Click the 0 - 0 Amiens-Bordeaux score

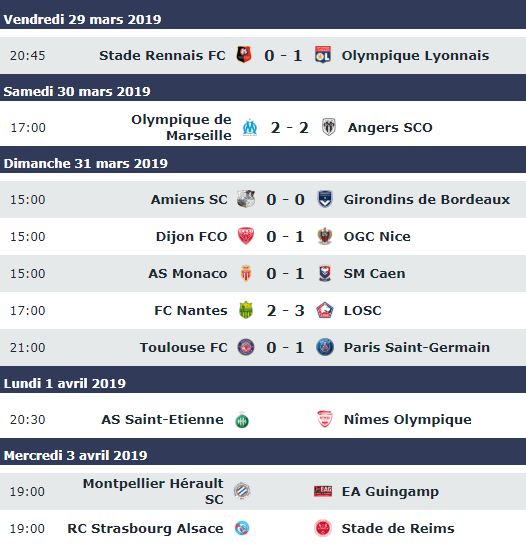click(285, 200)
